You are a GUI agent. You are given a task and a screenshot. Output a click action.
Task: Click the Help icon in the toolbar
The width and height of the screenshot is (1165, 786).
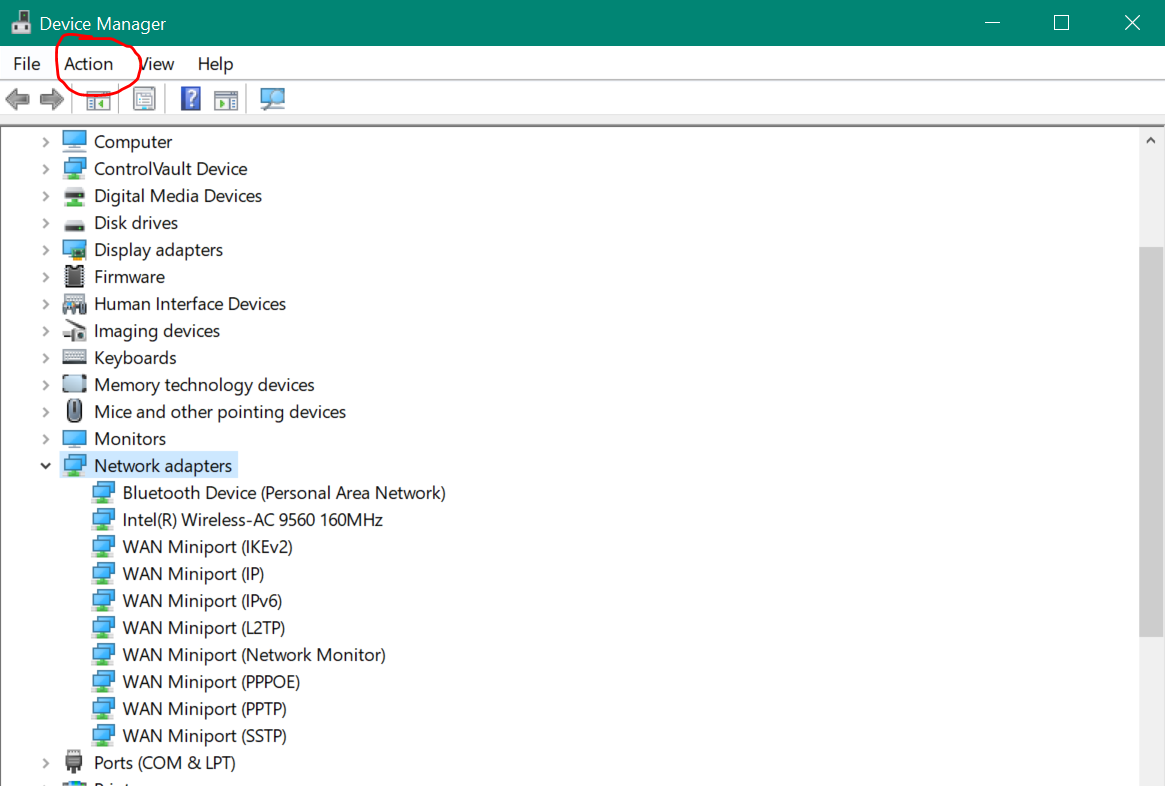[190, 98]
